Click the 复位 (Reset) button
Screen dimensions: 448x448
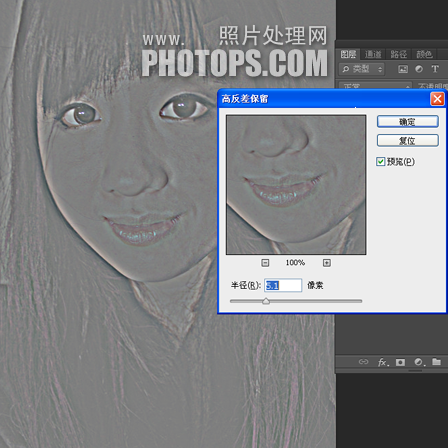point(407,140)
